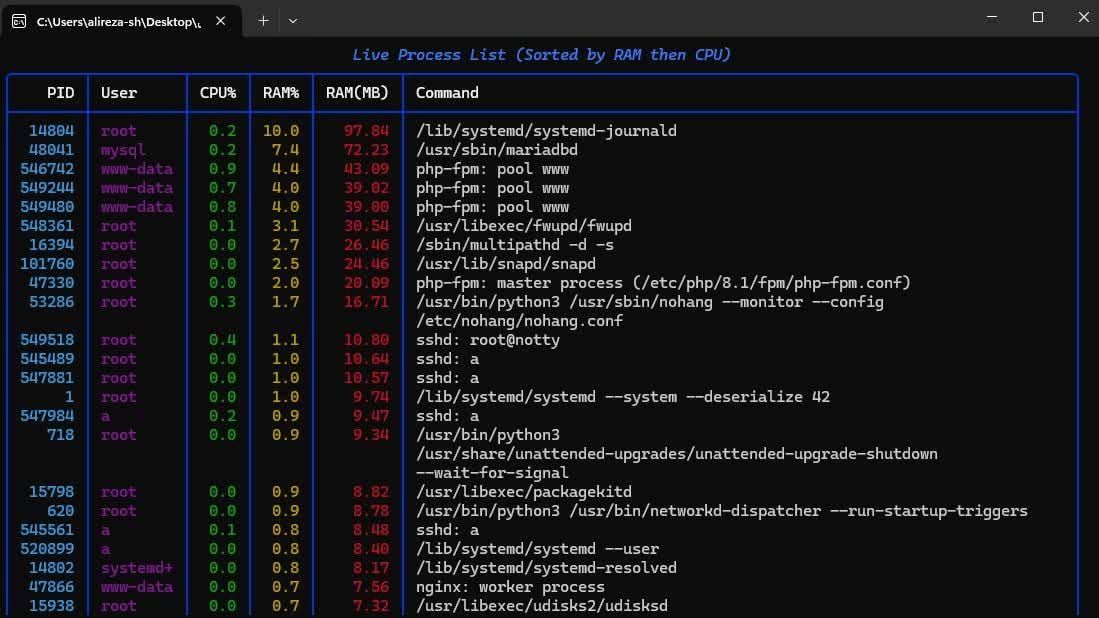Select the /usr/libexec/packagekitd command
The width and height of the screenshot is (1099, 618).
(524, 492)
